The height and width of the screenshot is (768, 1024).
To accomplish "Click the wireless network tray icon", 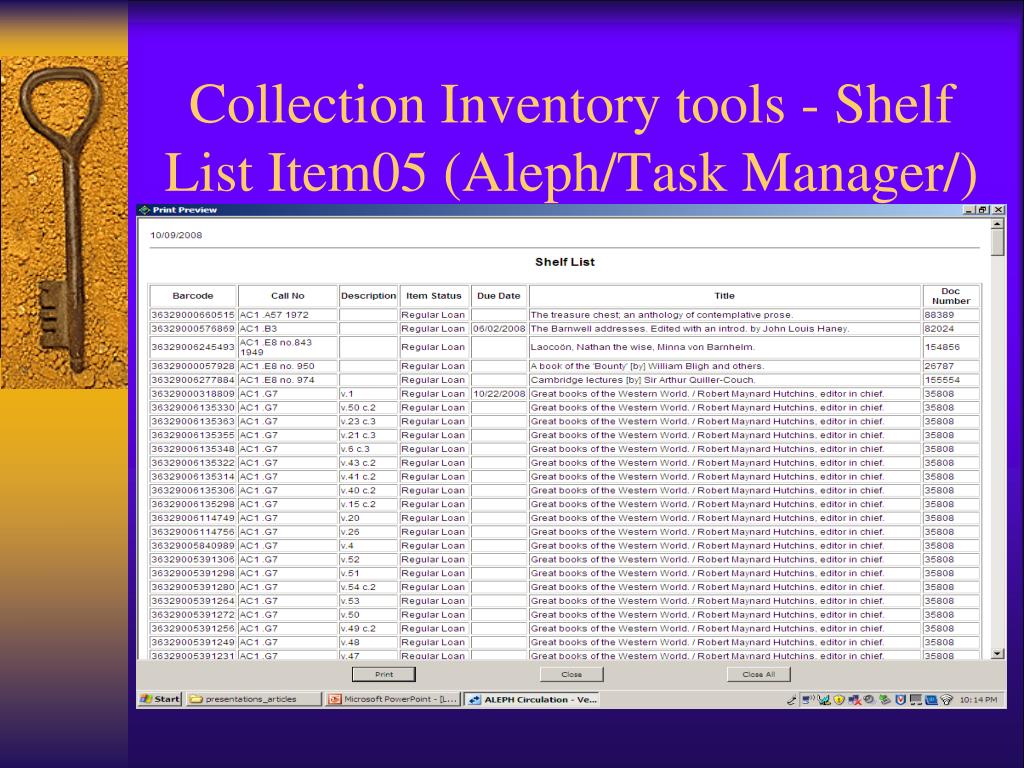I will 946,699.
